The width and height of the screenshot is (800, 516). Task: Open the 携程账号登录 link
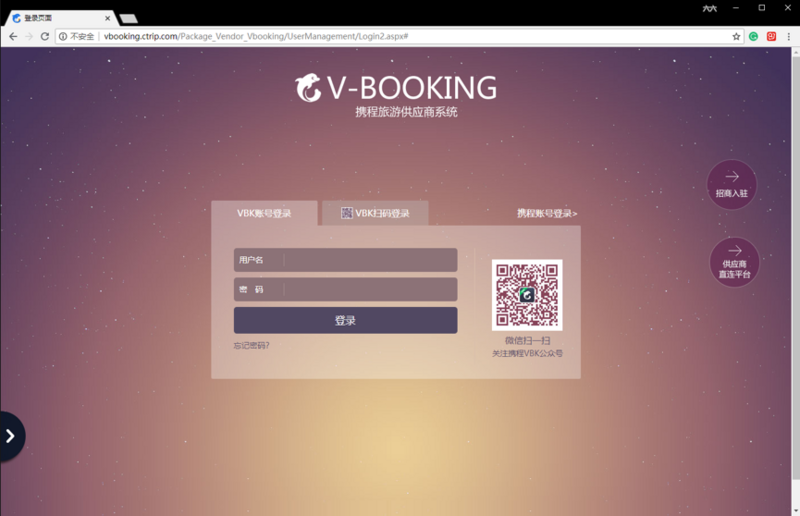point(547,213)
